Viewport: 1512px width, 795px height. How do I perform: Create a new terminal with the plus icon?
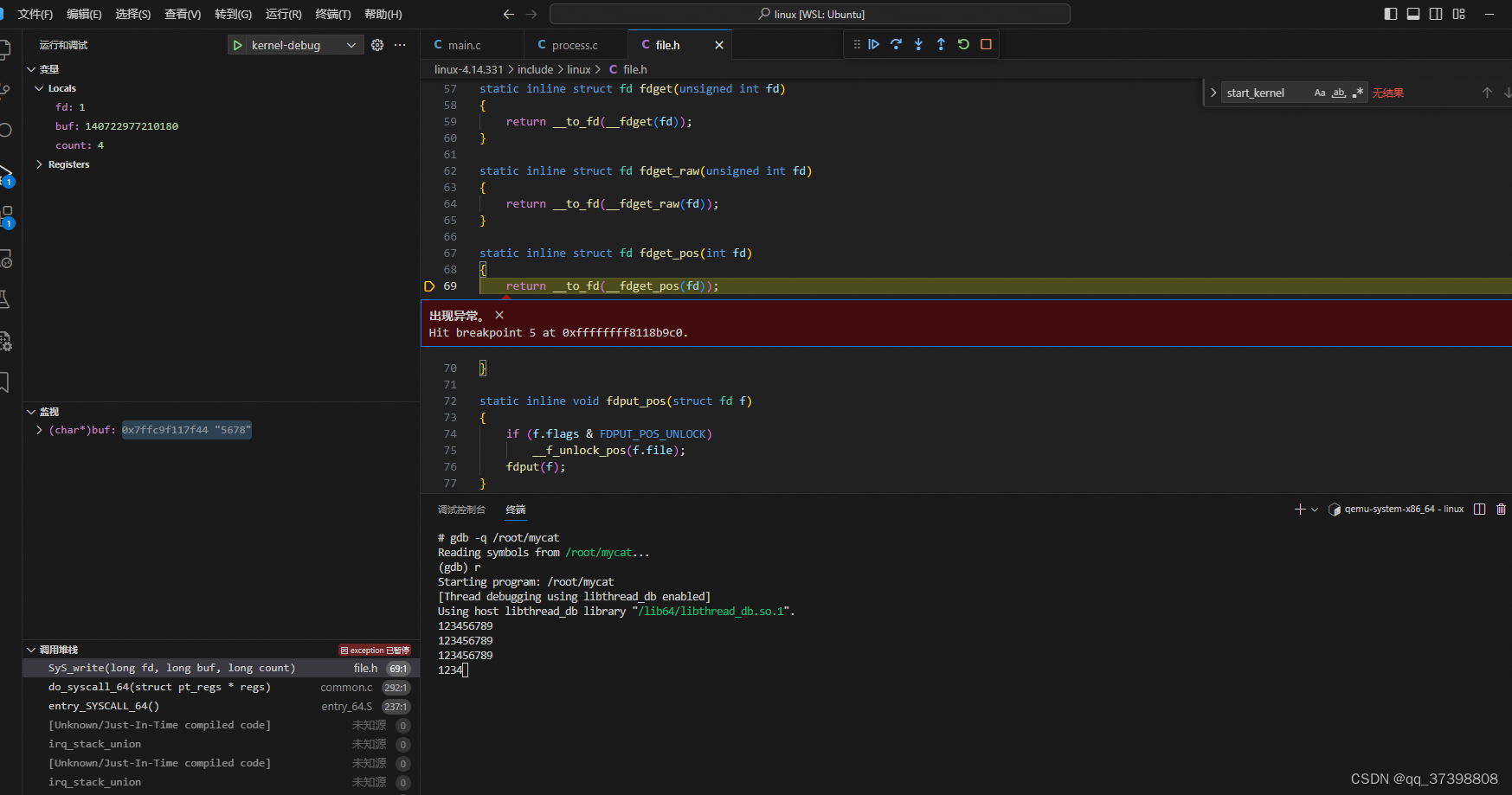pyautogui.click(x=1300, y=509)
